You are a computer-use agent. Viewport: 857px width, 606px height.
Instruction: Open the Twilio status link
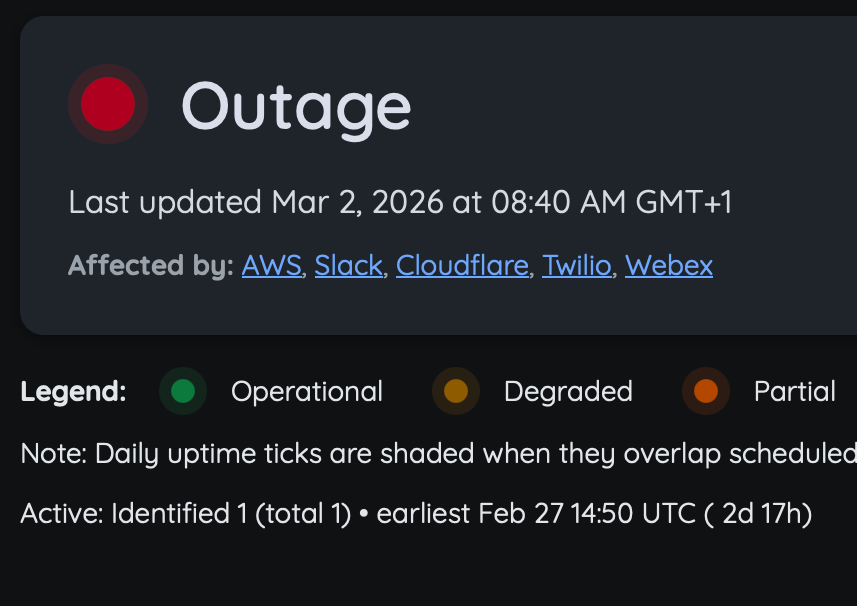576,265
